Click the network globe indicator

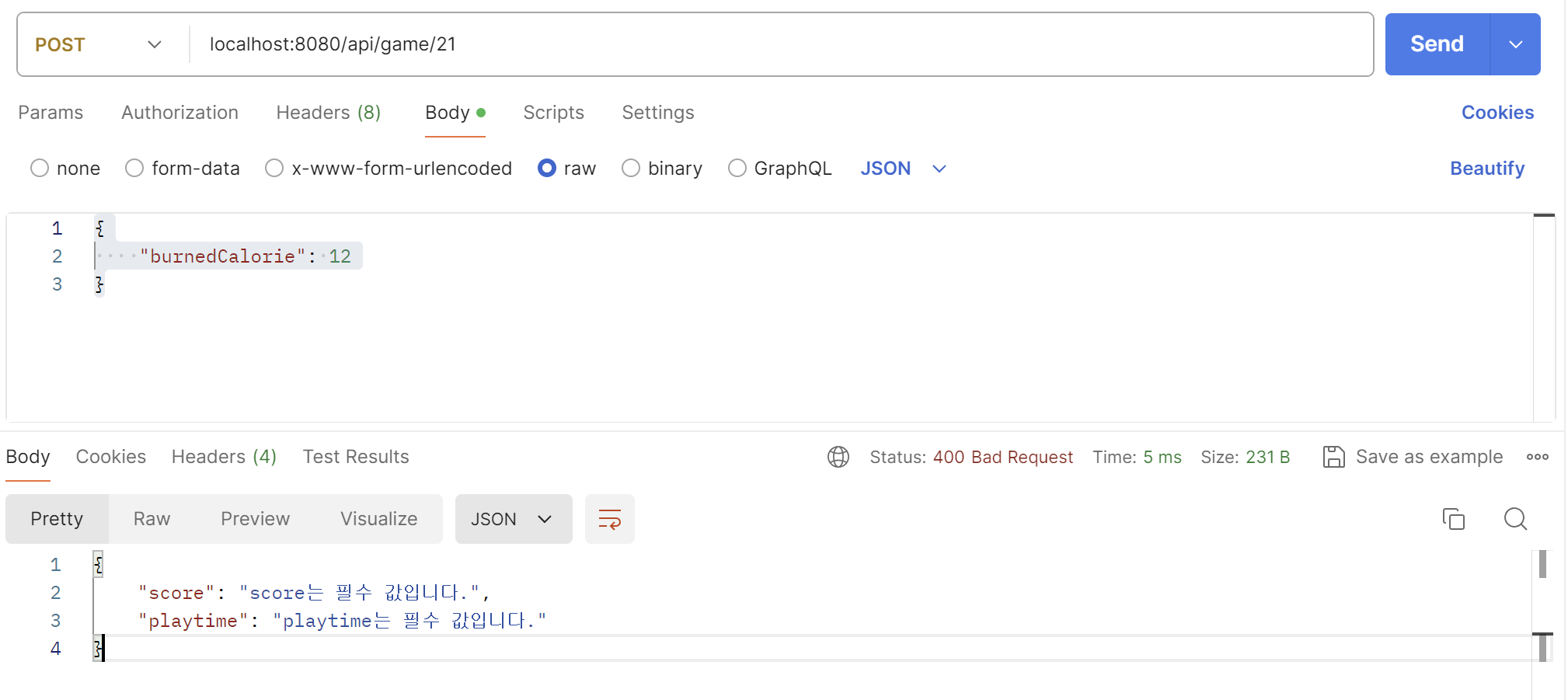pos(838,457)
